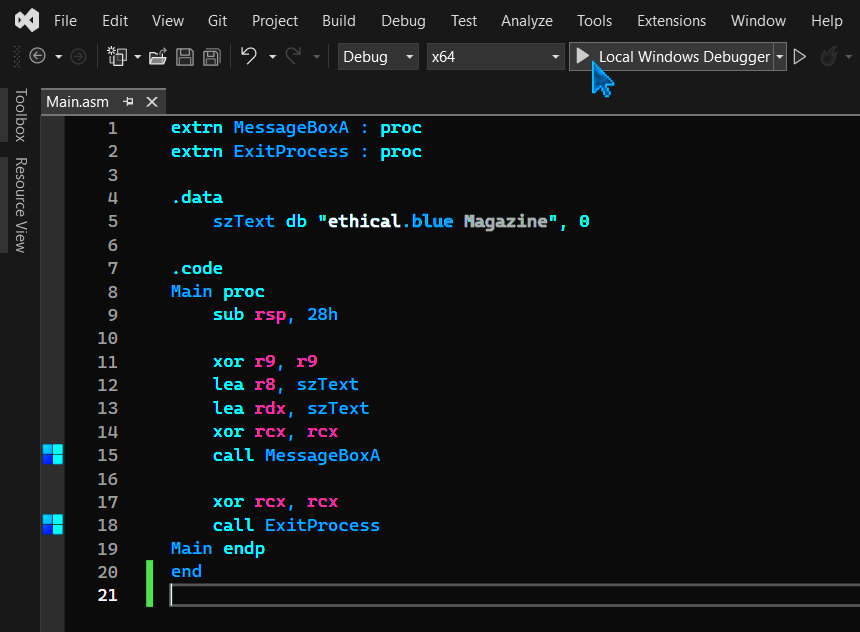Click the Start Without Debugging icon
Screen dimensions: 860x632
(800, 57)
